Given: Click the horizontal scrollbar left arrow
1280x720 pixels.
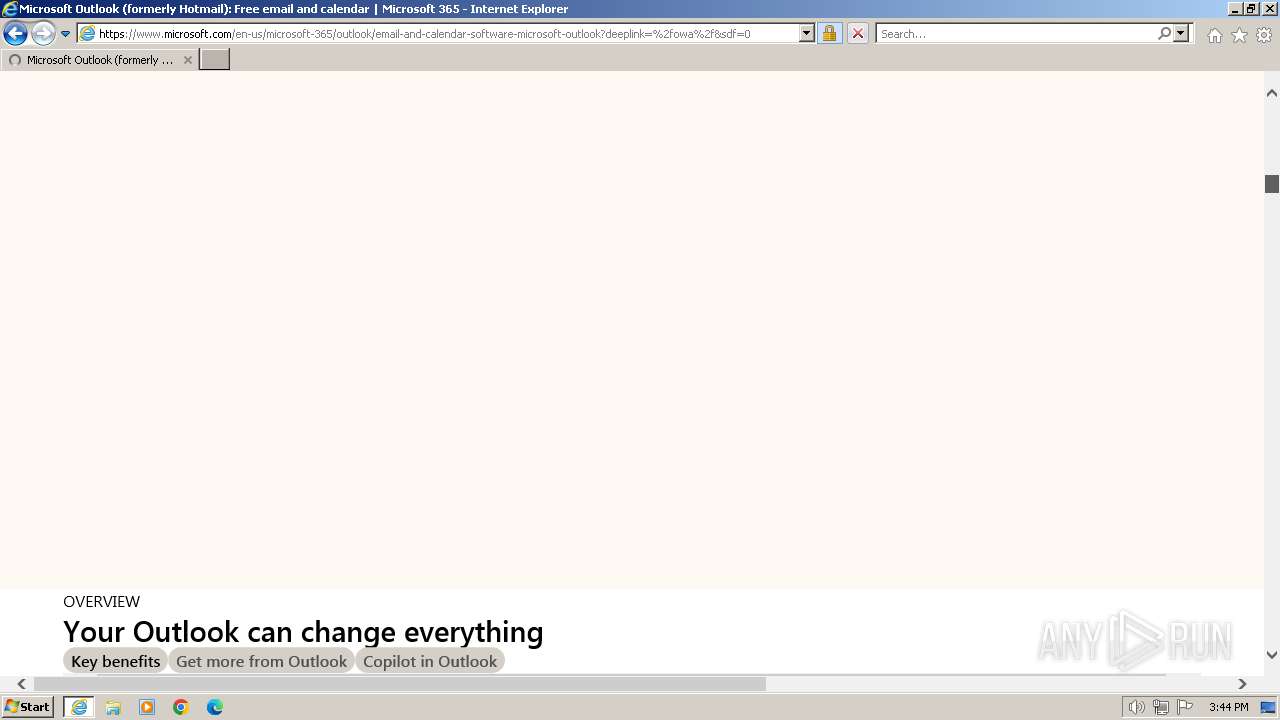Looking at the screenshot, I should [21, 684].
